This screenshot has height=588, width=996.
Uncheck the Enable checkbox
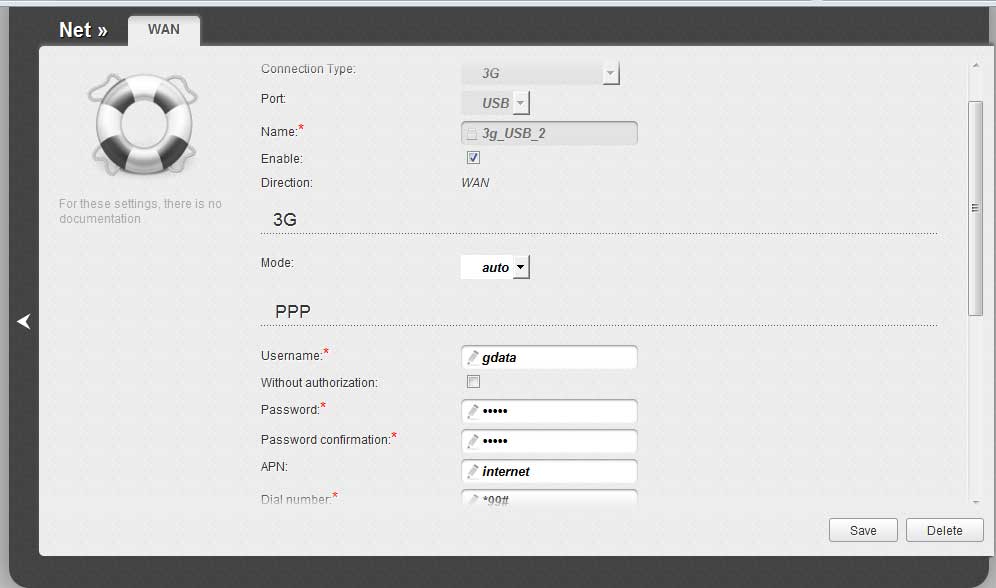pyautogui.click(x=473, y=158)
